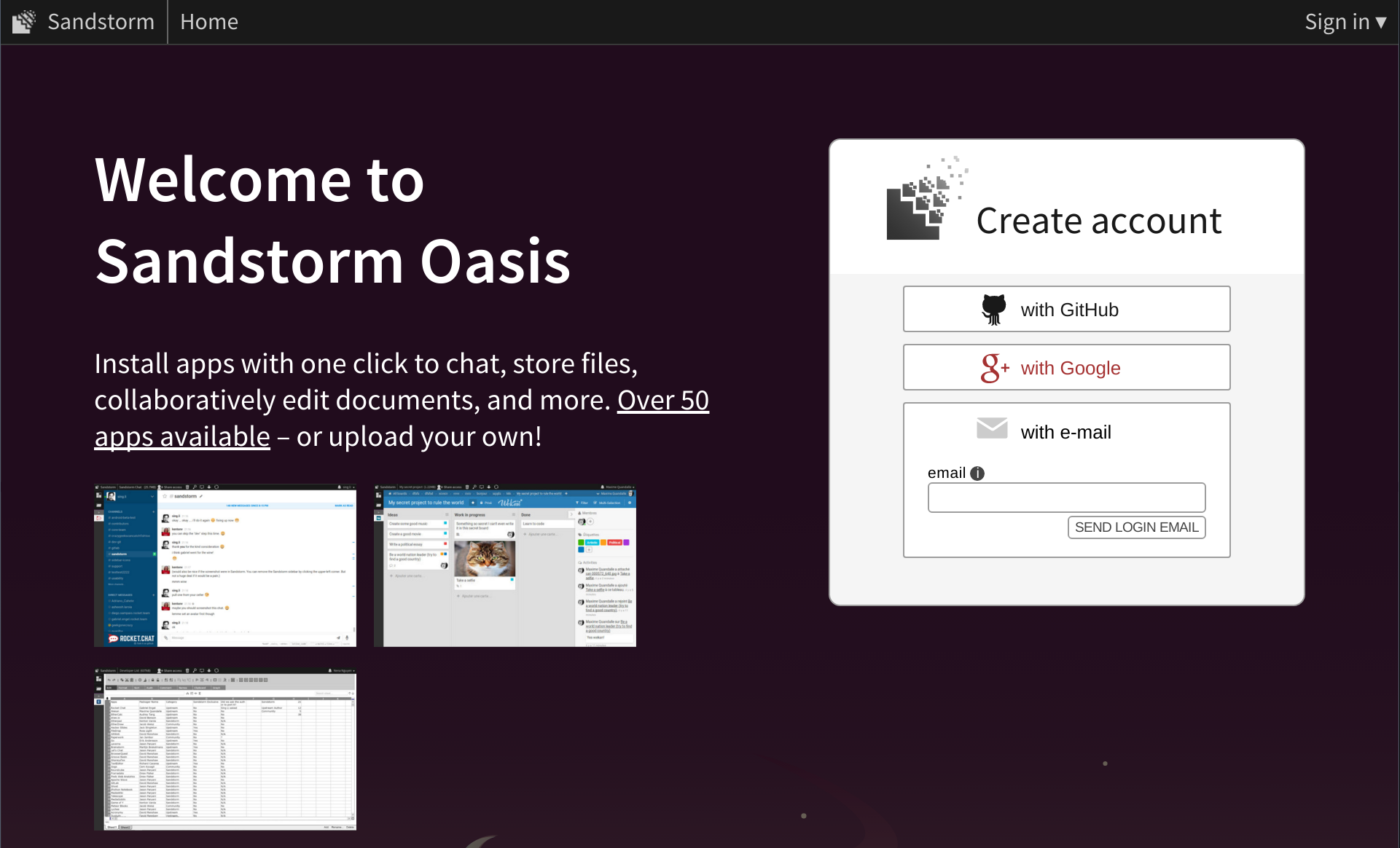Go to the Home tab
The image size is (1400, 848).
[x=209, y=22]
